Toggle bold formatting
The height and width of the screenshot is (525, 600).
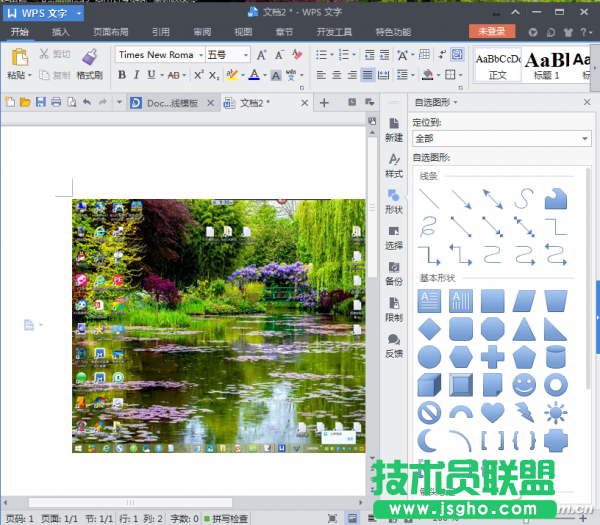coord(122,75)
